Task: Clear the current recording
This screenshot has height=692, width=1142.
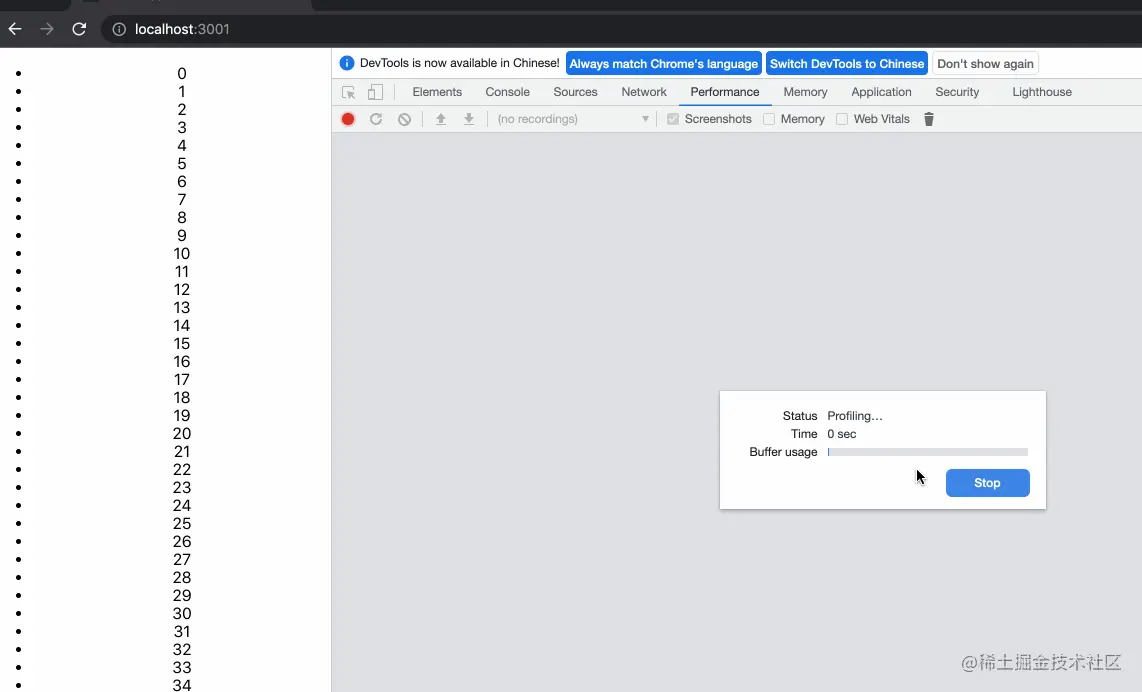Action: coord(404,118)
